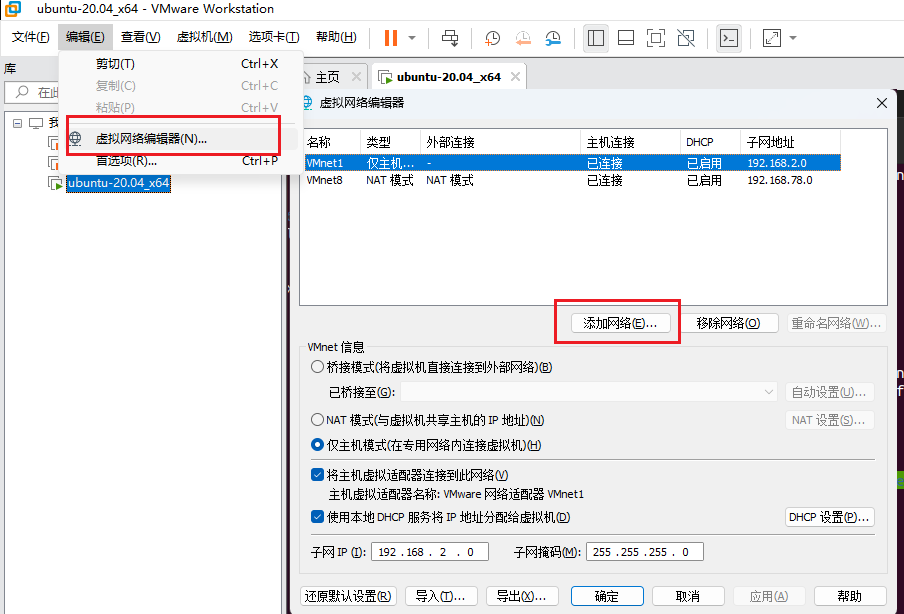Open the console view icon
This screenshot has width=904, height=614.
click(x=729, y=38)
